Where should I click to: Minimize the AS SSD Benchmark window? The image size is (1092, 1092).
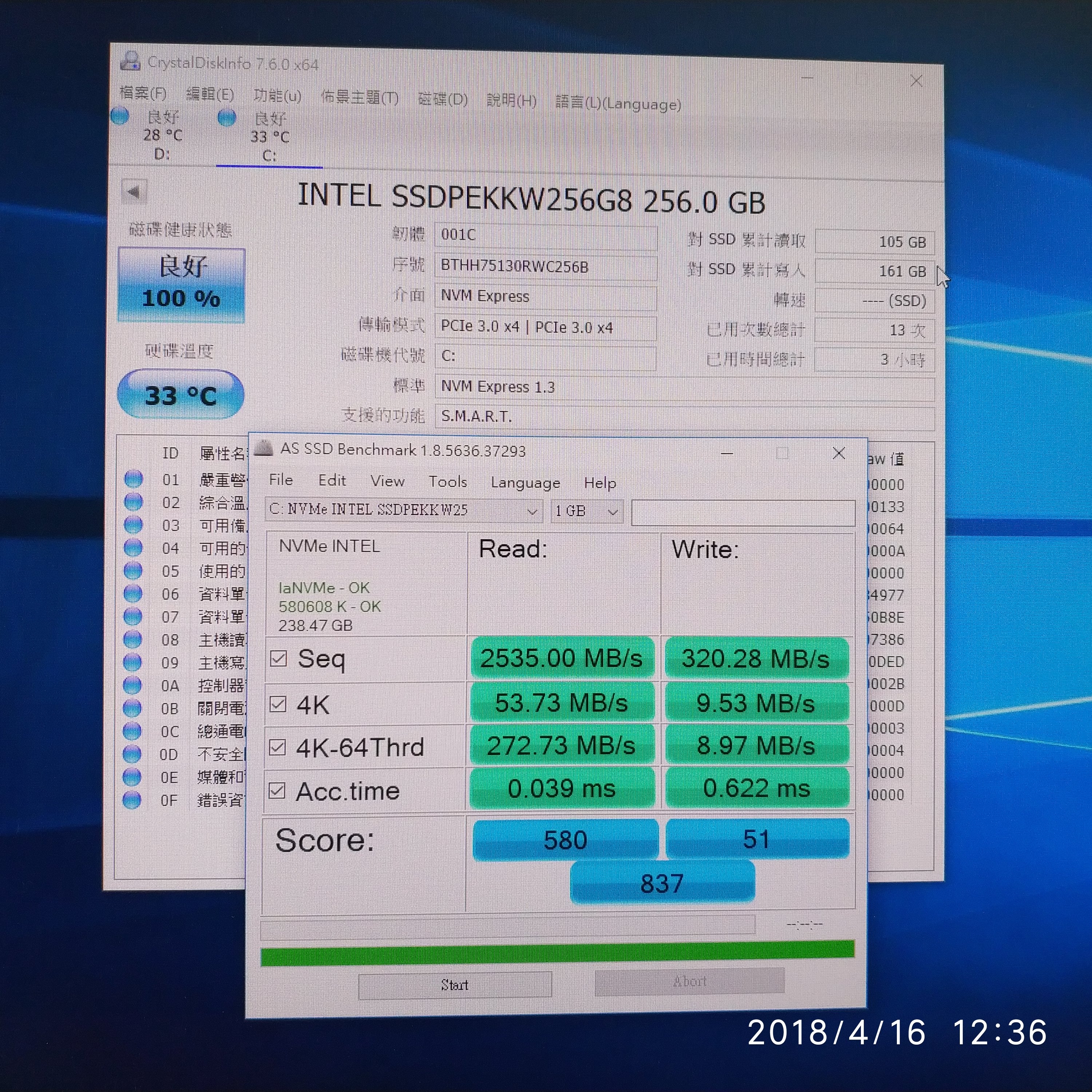click(727, 453)
